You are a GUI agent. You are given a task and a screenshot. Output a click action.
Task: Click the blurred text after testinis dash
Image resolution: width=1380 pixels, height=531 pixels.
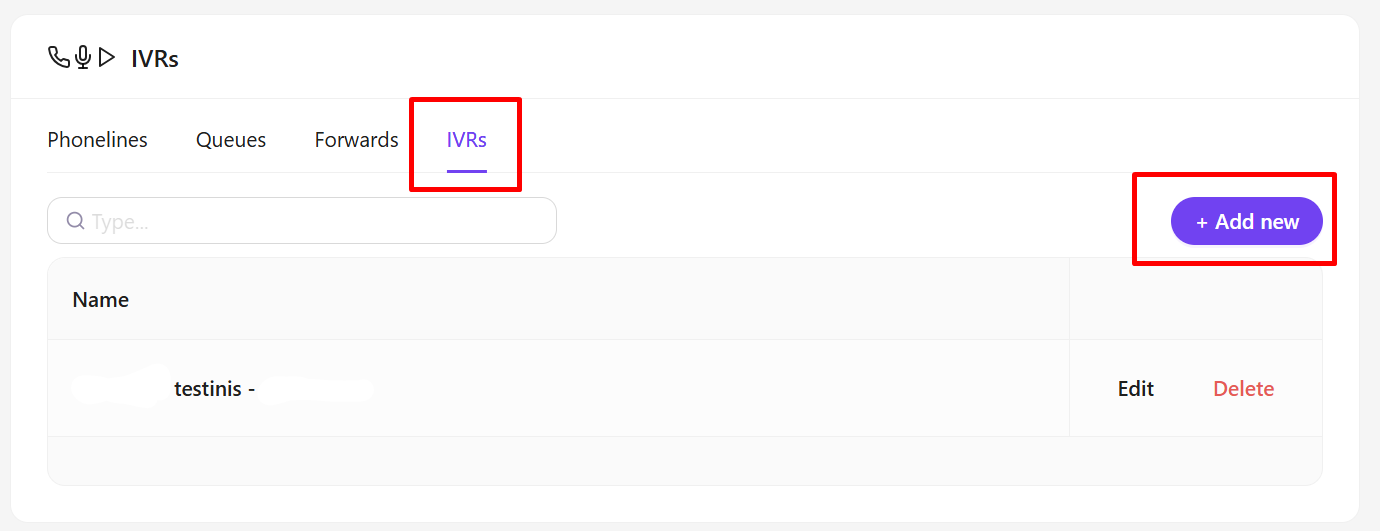[316, 389]
